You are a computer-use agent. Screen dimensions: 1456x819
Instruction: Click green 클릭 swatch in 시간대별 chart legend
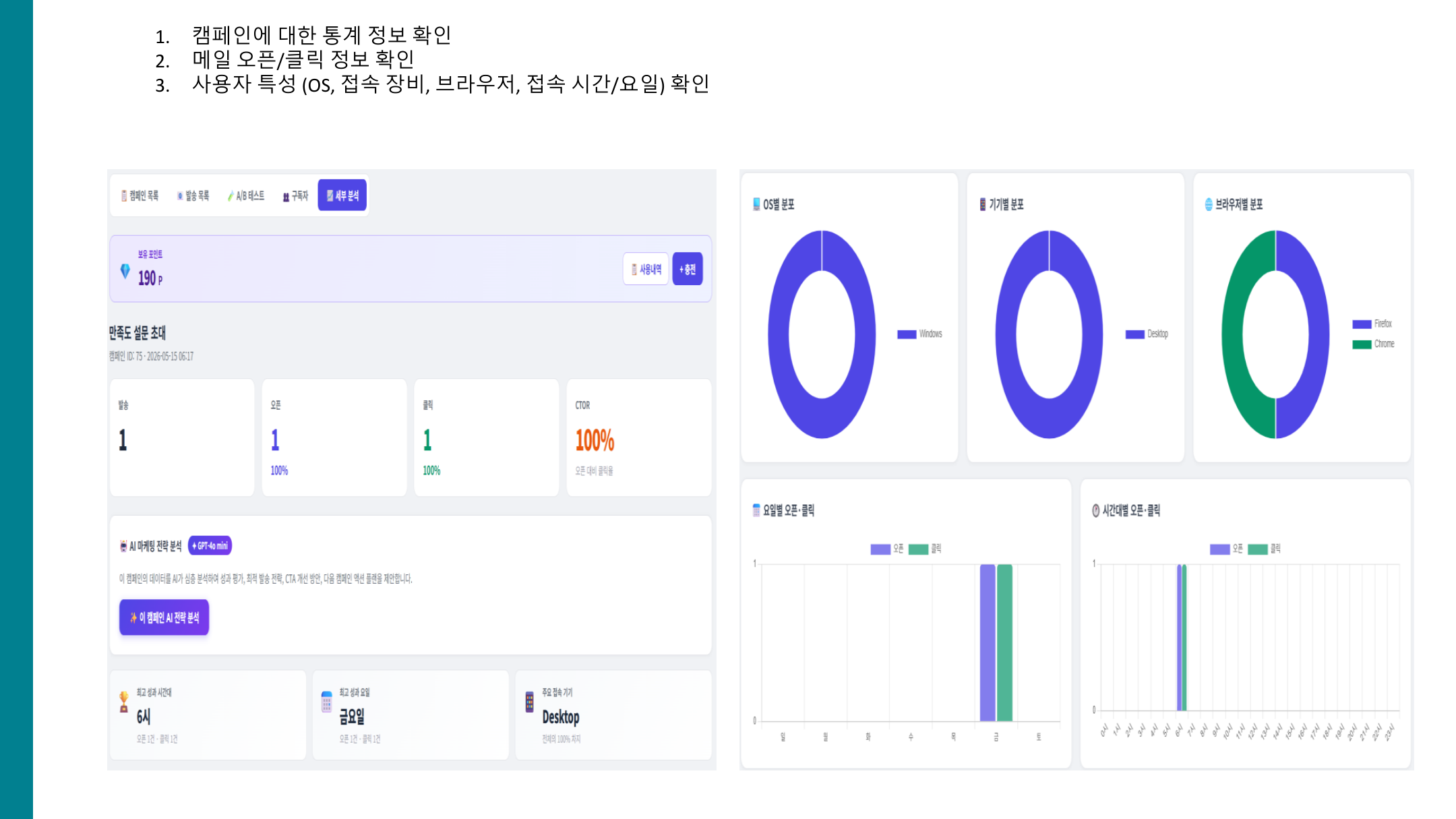(x=1258, y=549)
